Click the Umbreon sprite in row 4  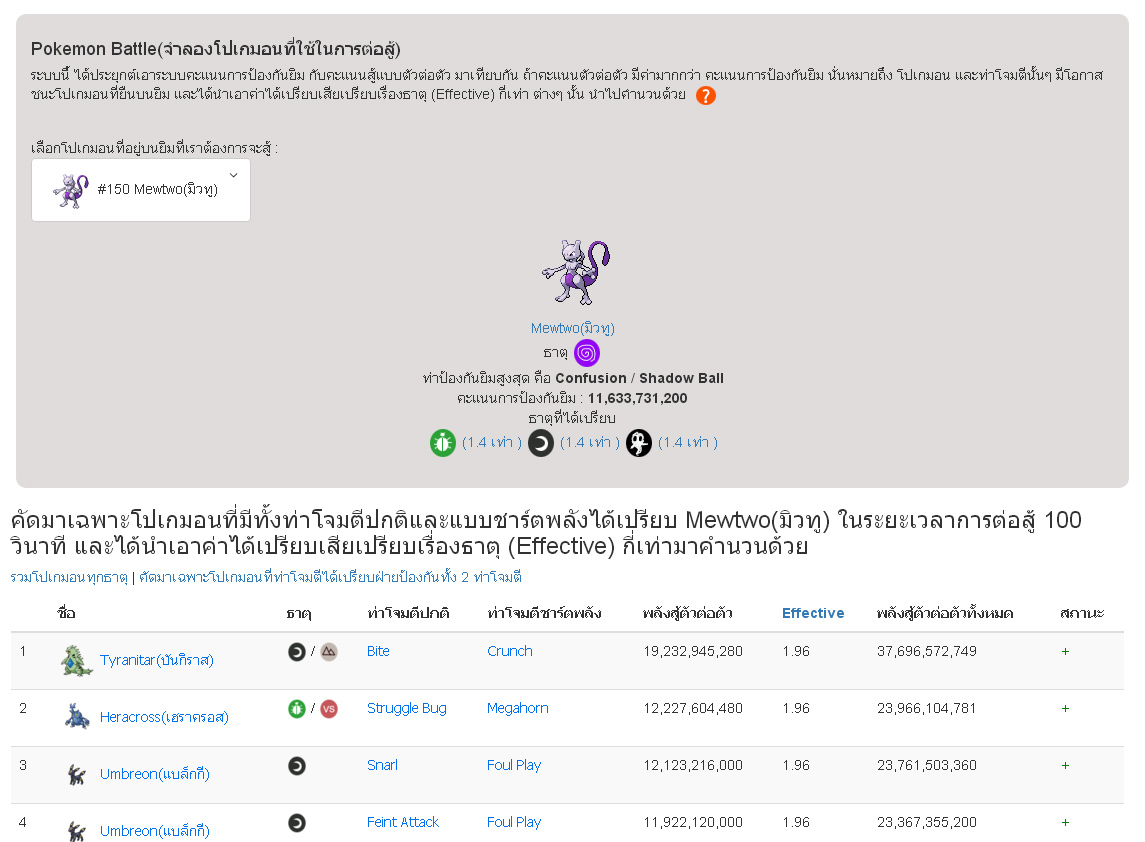pos(76,831)
